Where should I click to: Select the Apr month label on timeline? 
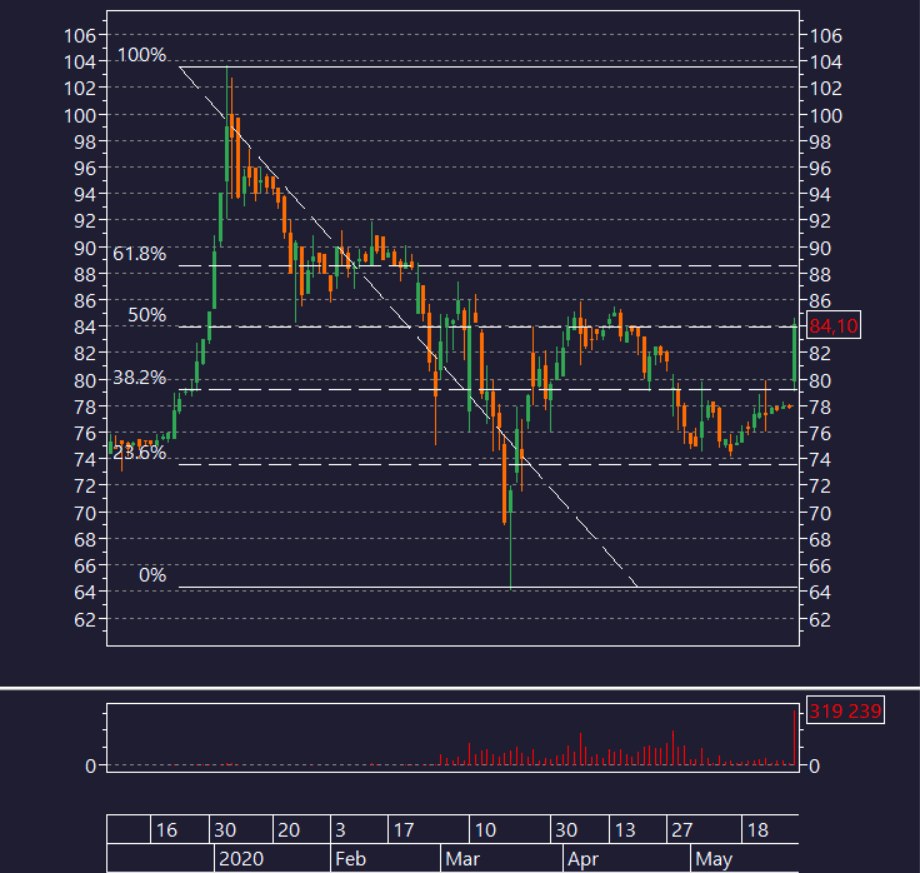click(x=583, y=859)
